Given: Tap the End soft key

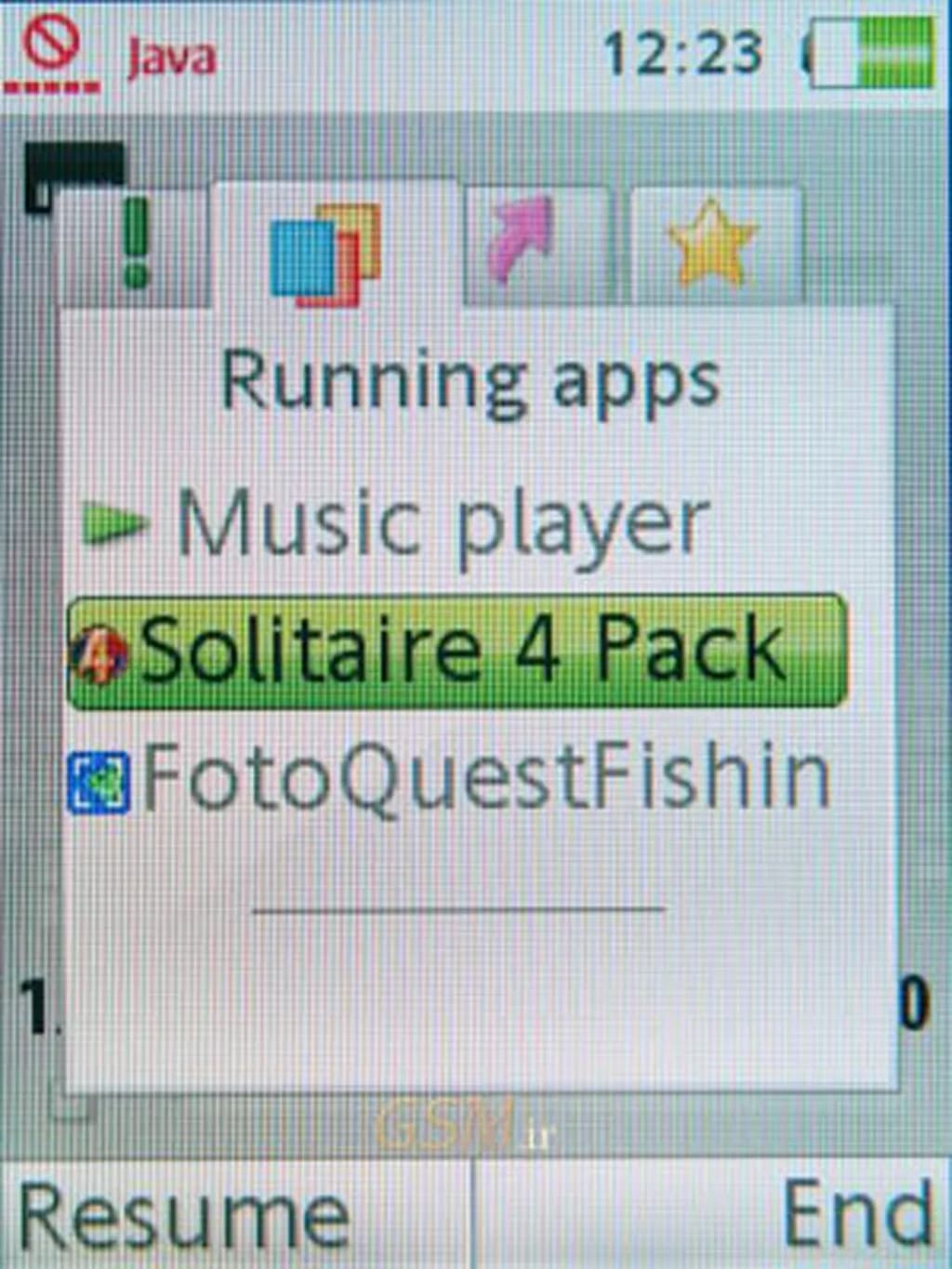Looking at the screenshot, I should tap(857, 1213).
